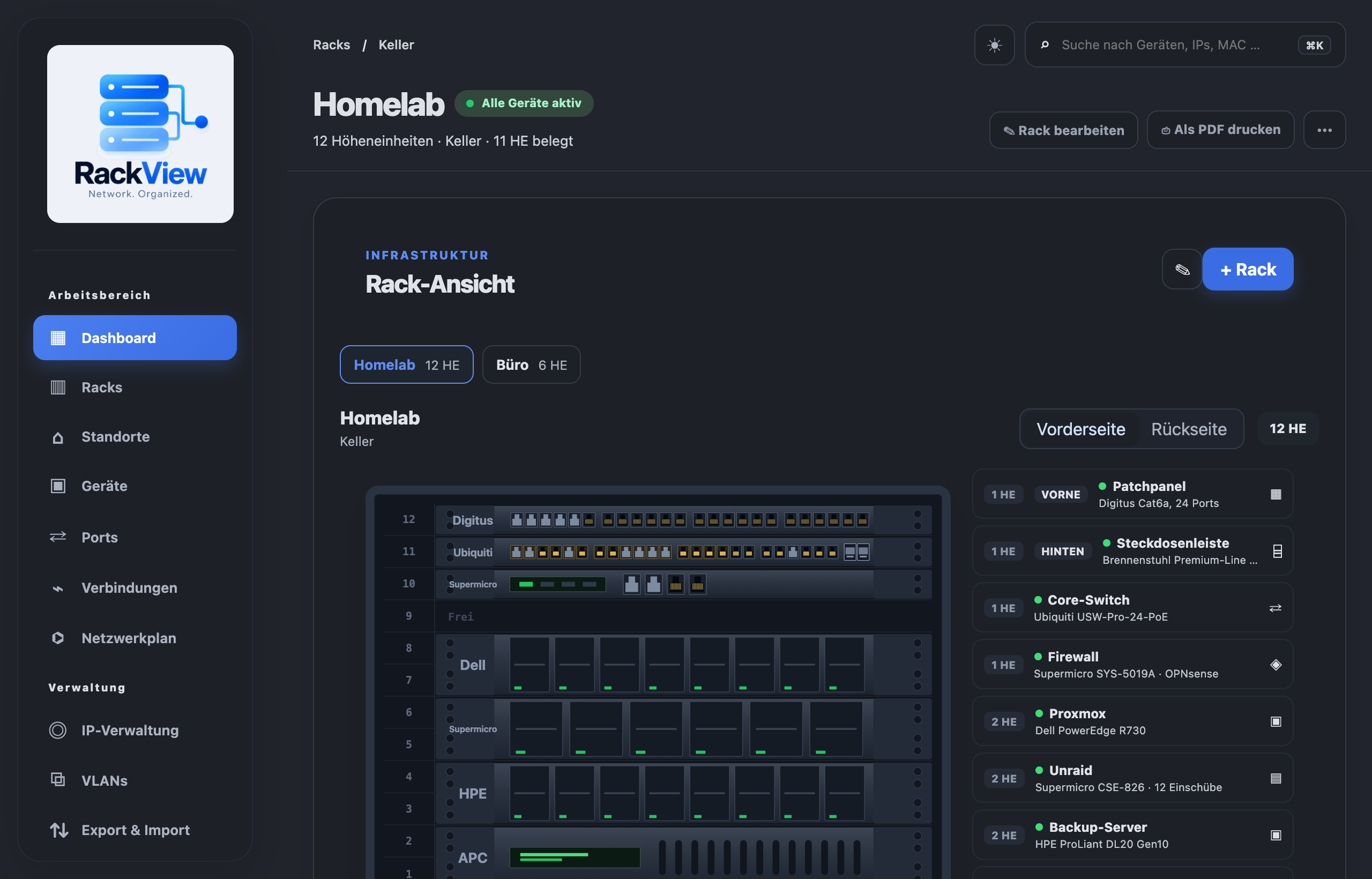The image size is (1372, 879).
Task: Click the Verbindungen link icon
Action: tap(58, 588)
